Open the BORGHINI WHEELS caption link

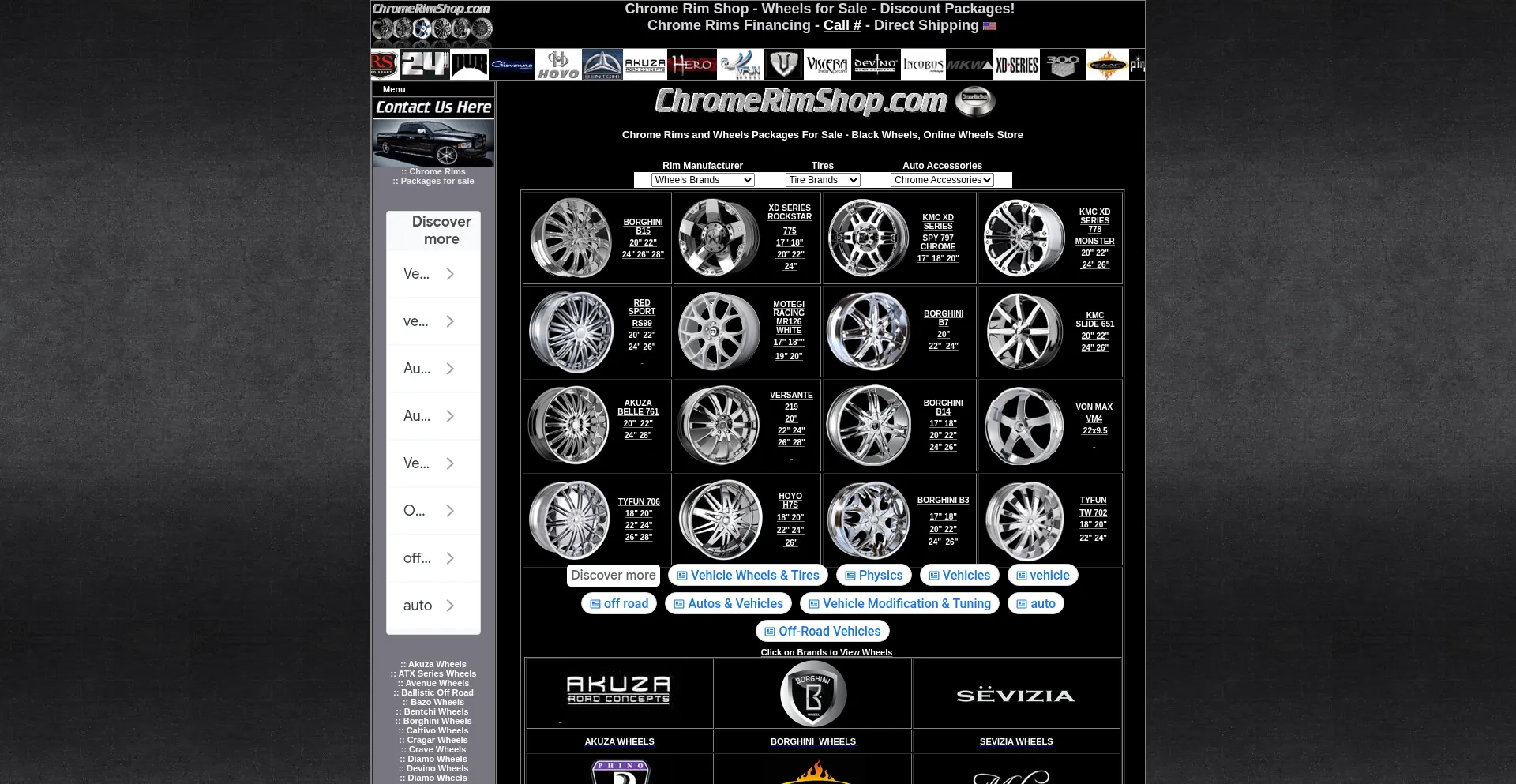(813, 741)
